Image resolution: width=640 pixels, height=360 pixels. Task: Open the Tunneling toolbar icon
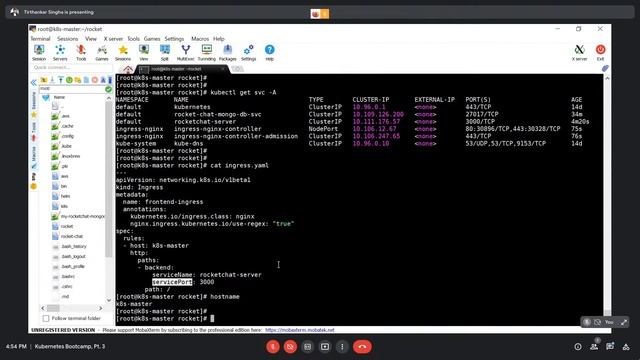207,53
